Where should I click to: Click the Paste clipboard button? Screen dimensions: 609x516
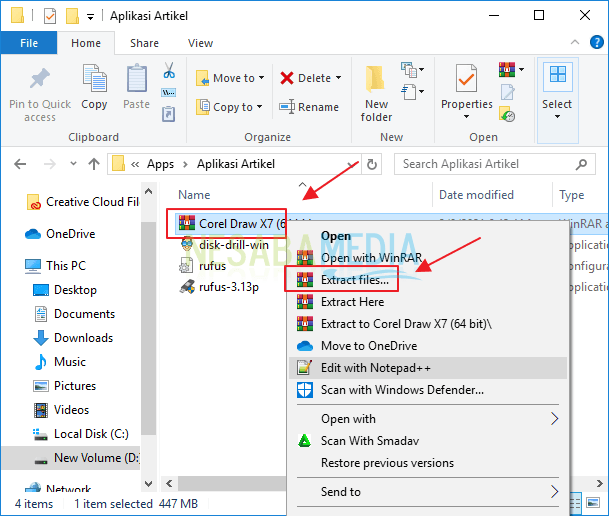[x=136, y=87]
